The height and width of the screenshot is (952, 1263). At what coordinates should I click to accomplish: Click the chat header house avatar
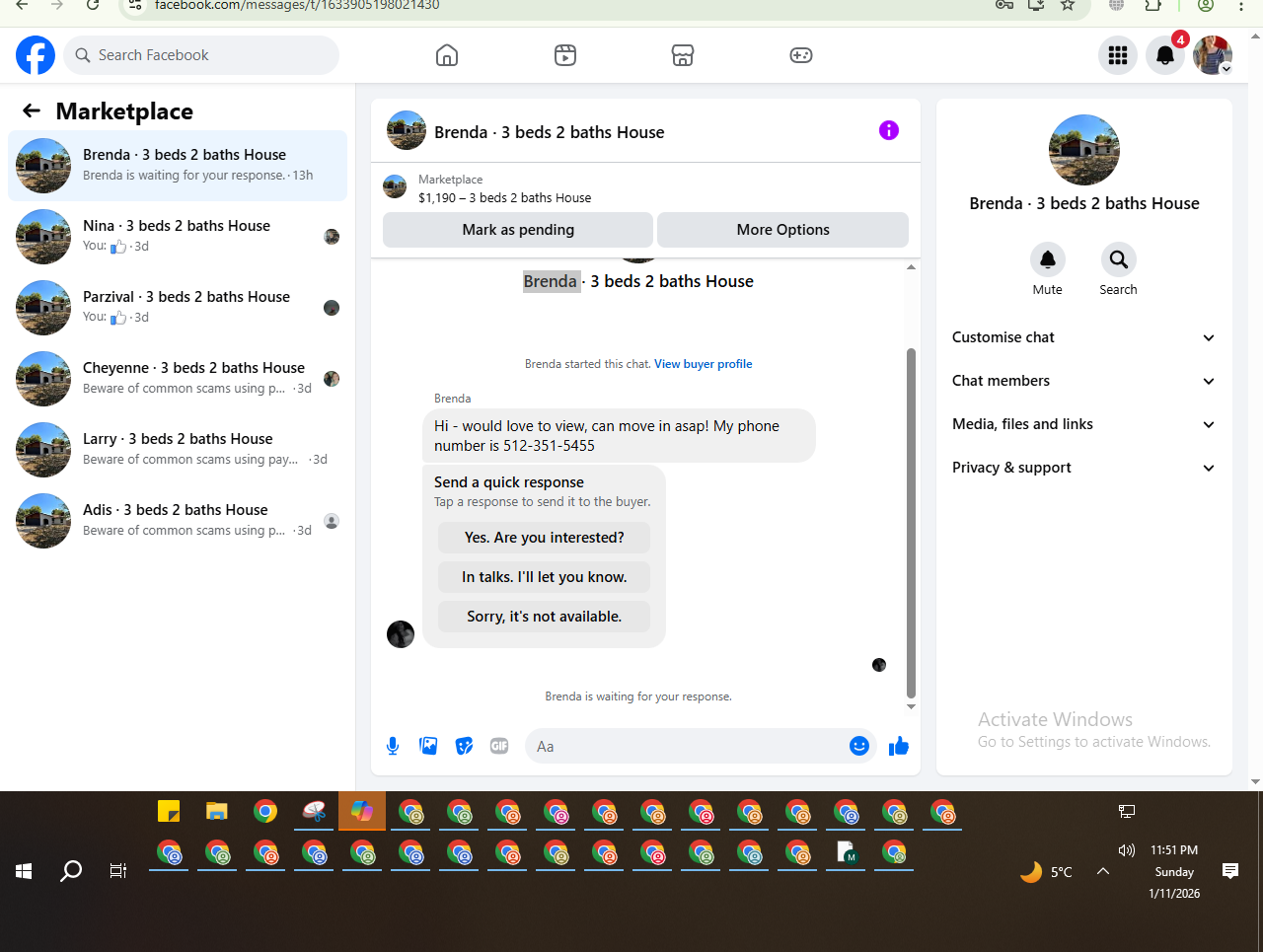407,130
